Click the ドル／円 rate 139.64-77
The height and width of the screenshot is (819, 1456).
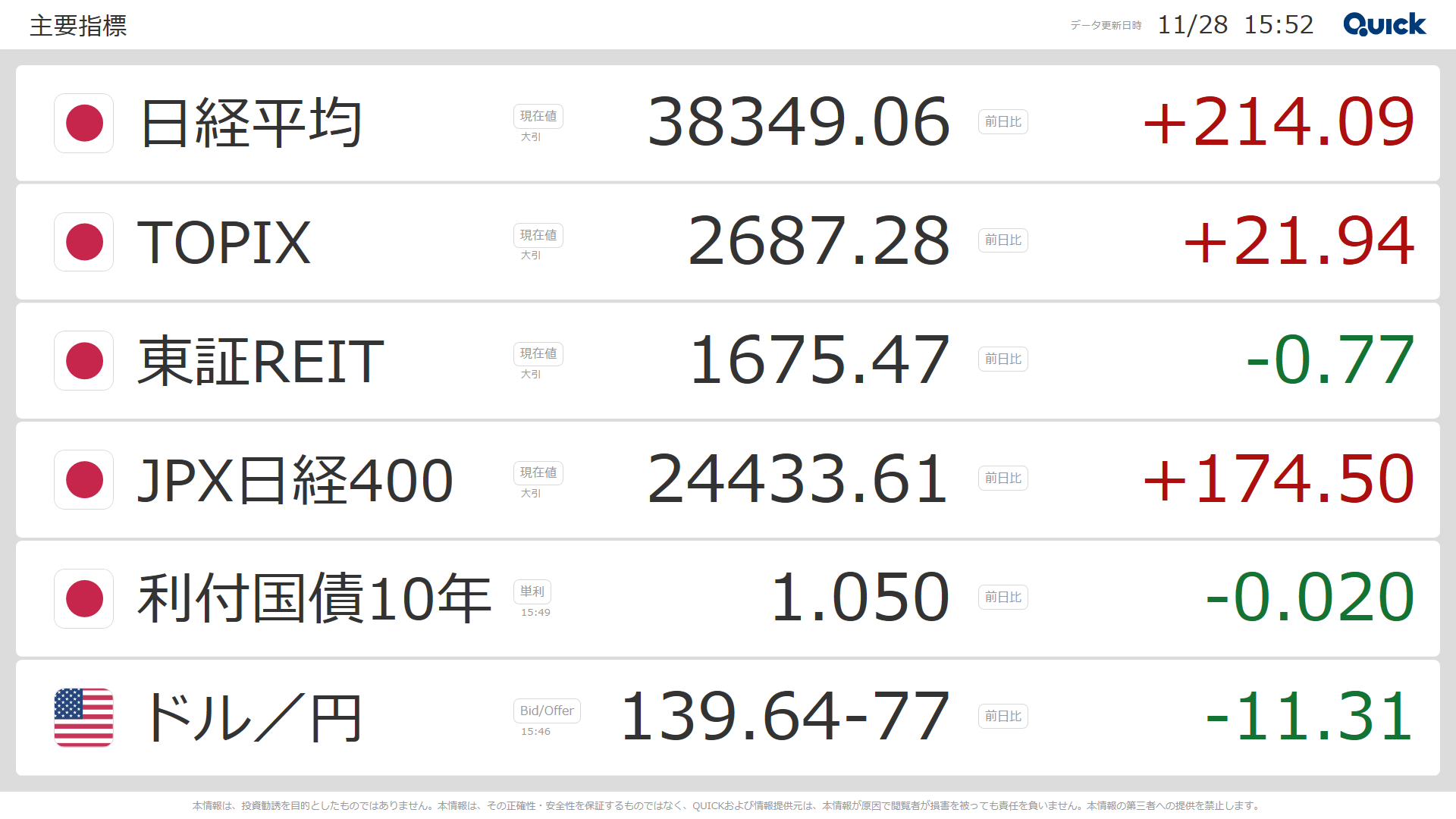pos(785,717)
